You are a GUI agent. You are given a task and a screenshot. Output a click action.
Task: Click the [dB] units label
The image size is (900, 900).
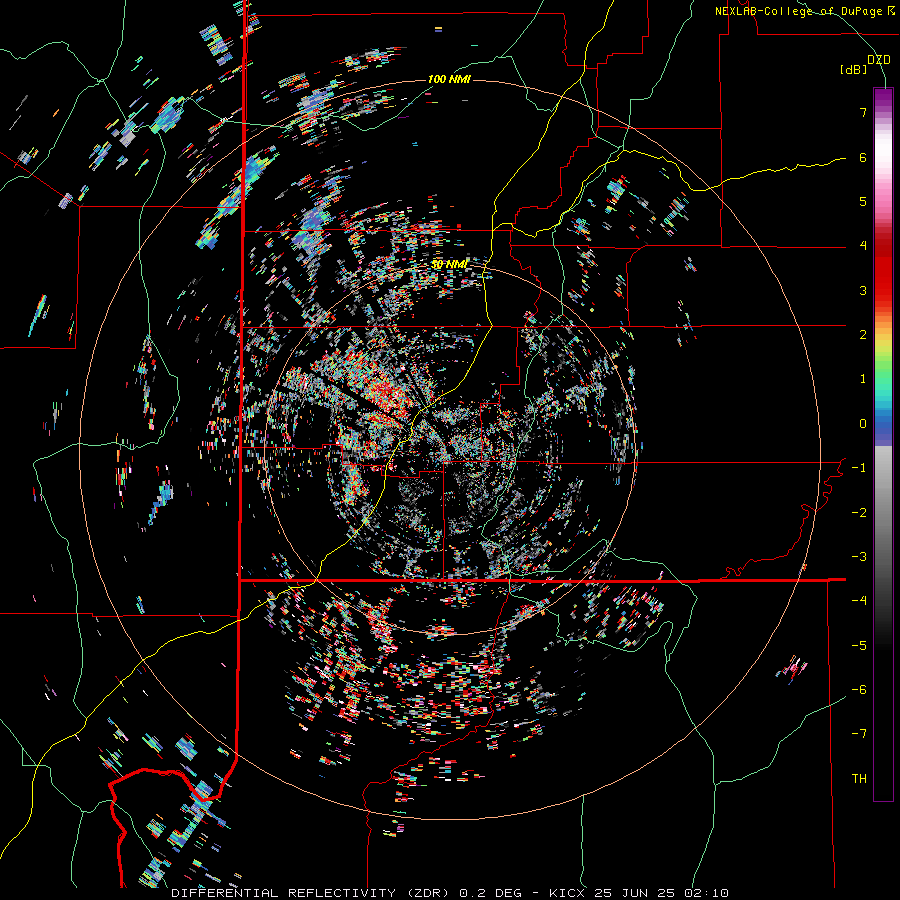[x=854, y=69]
